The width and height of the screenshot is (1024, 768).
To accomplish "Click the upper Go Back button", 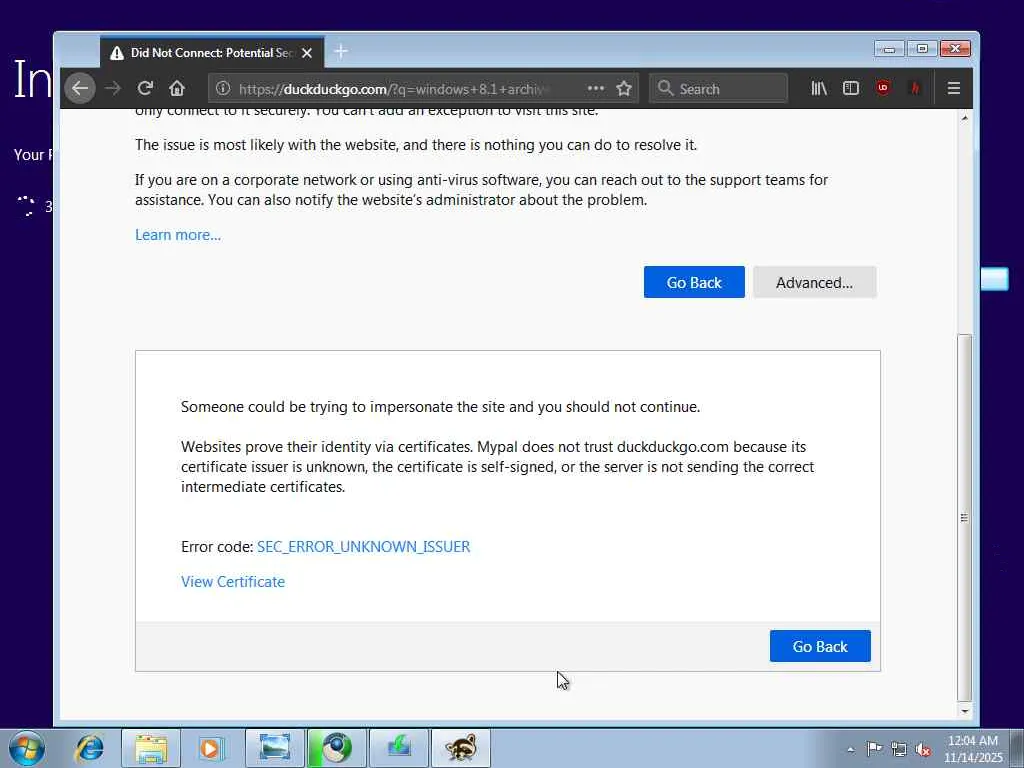I will coord(694,282).
